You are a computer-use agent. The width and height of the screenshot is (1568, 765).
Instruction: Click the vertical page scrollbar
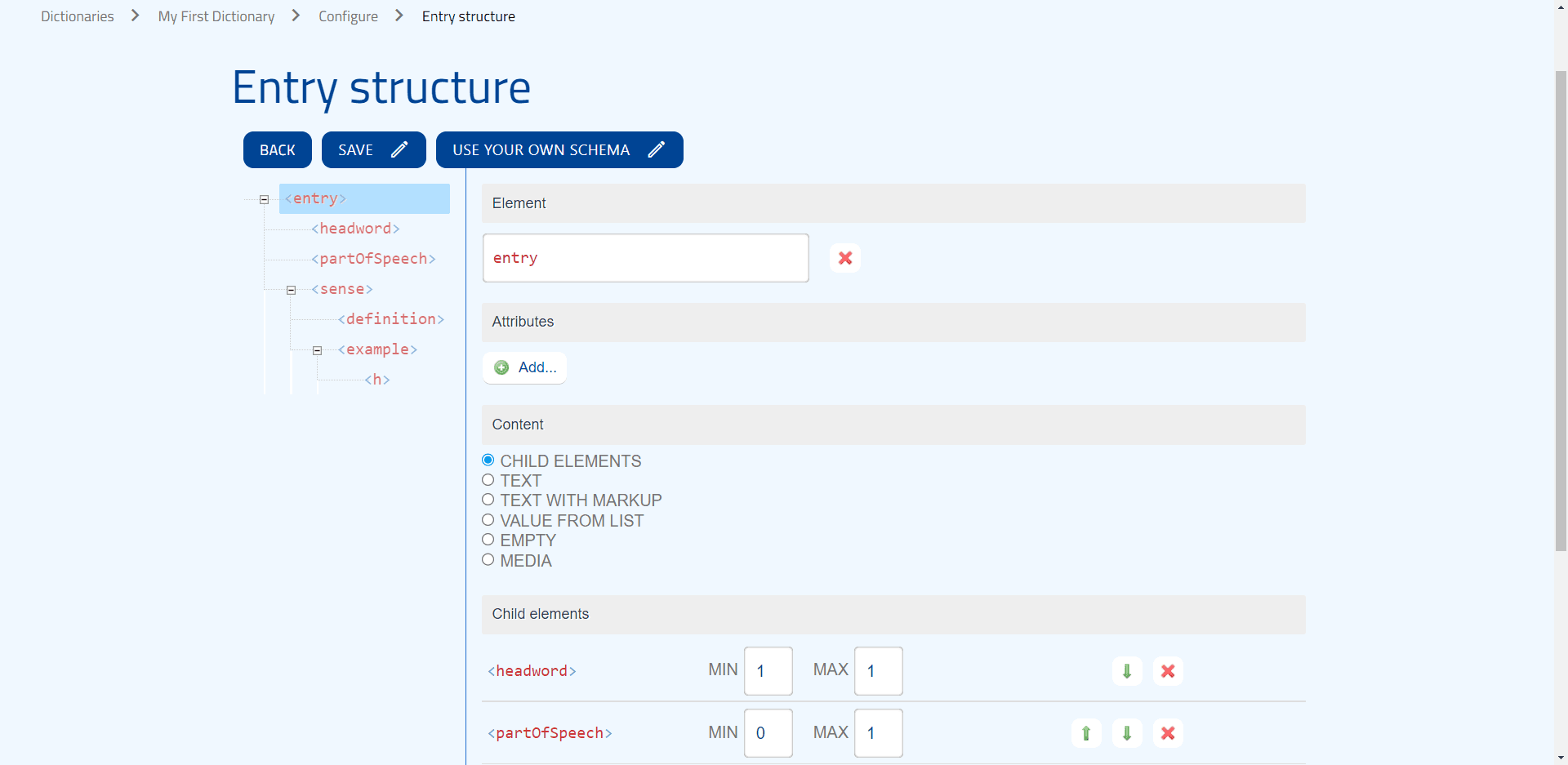coord(1561,310)
